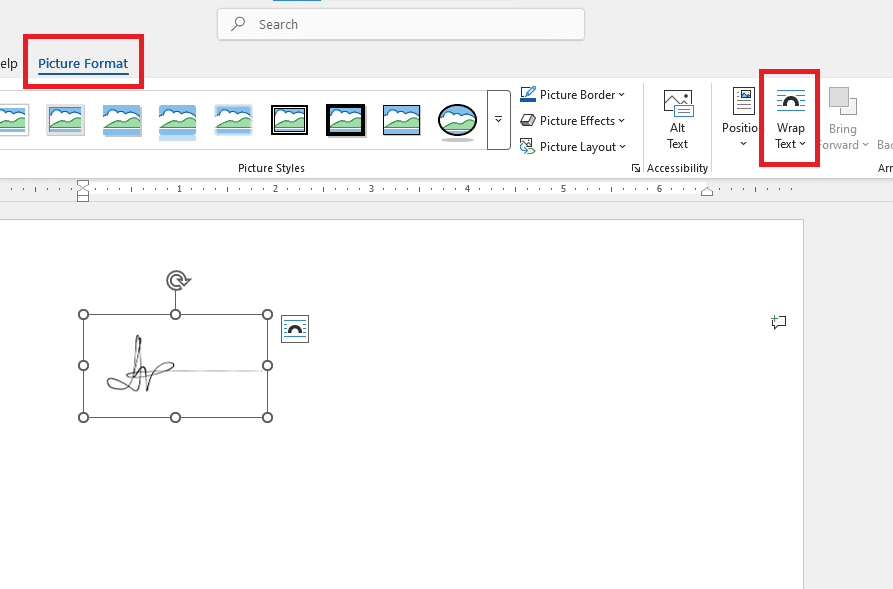Screen dimensions: 893x589
Task: Click the rotate handle above the signature
Action: click(x=178, y=280)
